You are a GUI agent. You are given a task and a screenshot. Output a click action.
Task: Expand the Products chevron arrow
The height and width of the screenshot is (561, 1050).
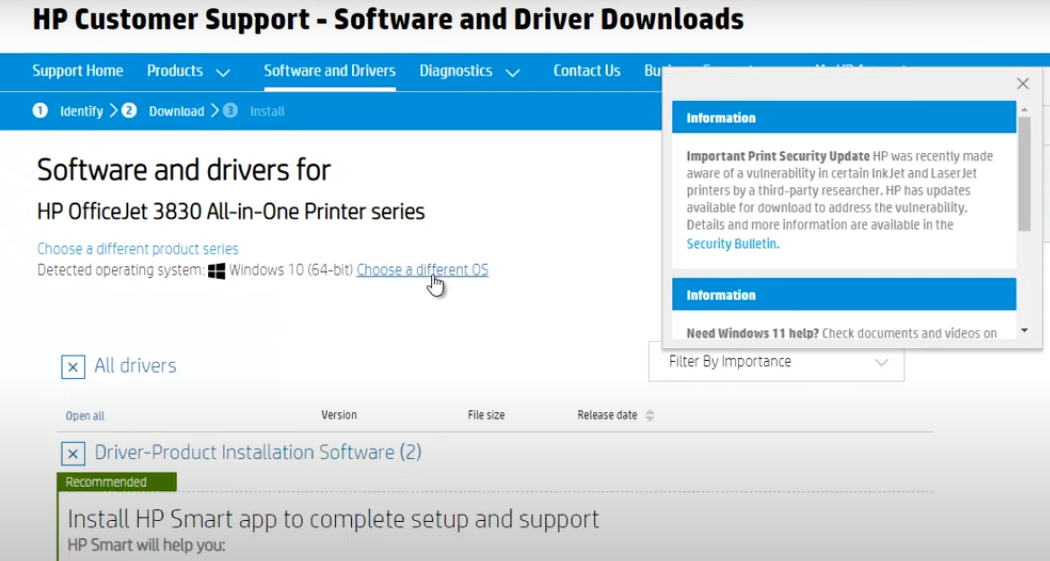(x=223, y=72)
